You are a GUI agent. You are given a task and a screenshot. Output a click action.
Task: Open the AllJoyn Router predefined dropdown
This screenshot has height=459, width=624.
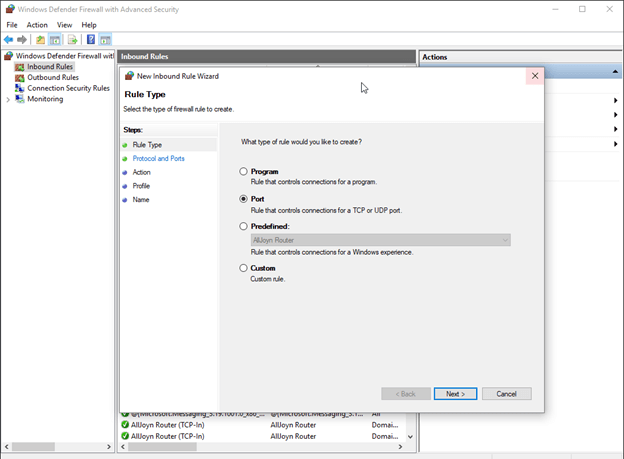pos(380,240)
